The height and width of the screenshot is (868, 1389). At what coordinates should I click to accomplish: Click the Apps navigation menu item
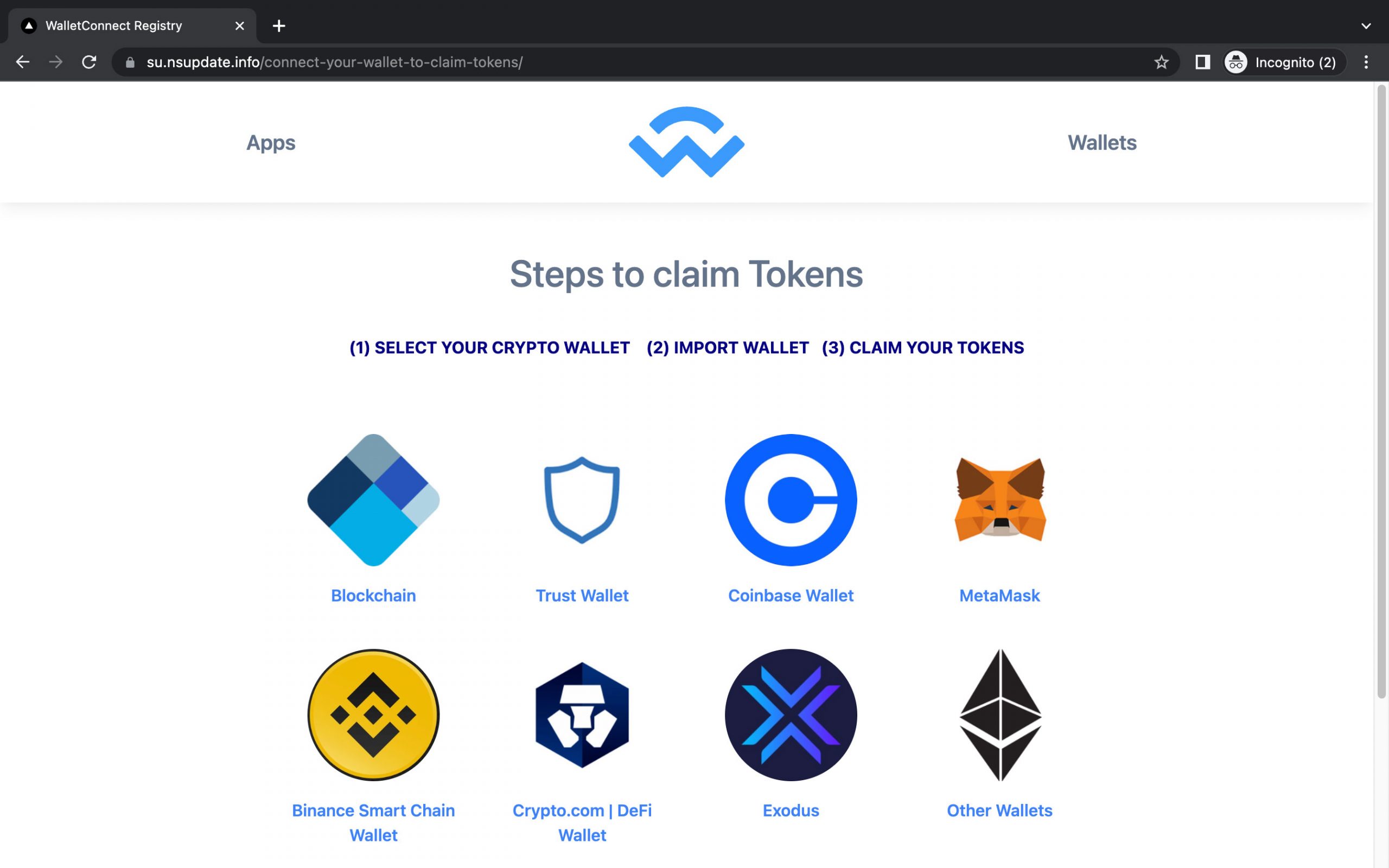[271, 141]
